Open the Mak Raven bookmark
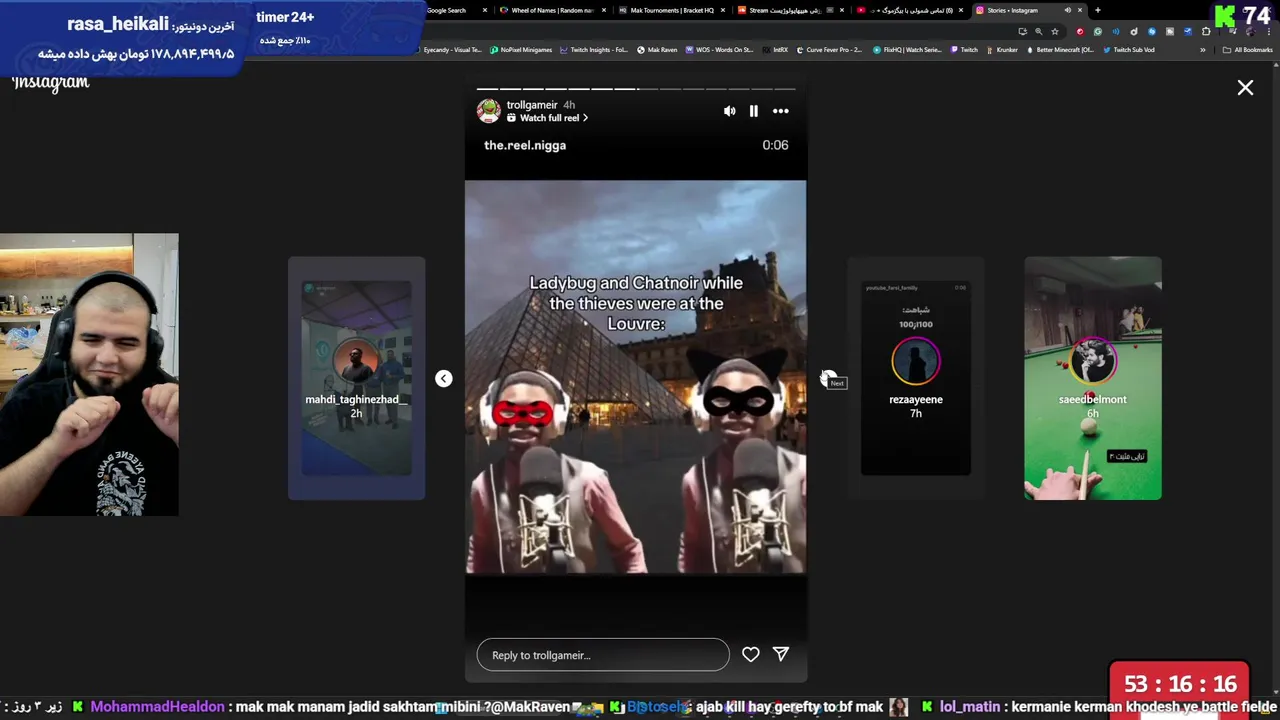The image size is (1280, 720). pos(657,49)
